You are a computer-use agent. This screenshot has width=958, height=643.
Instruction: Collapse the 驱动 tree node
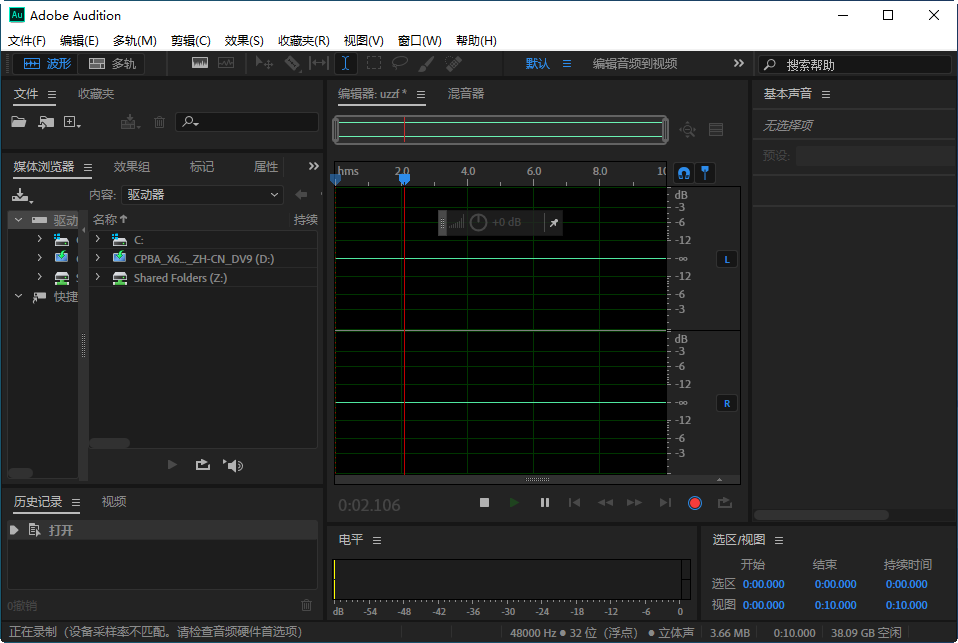18,219
